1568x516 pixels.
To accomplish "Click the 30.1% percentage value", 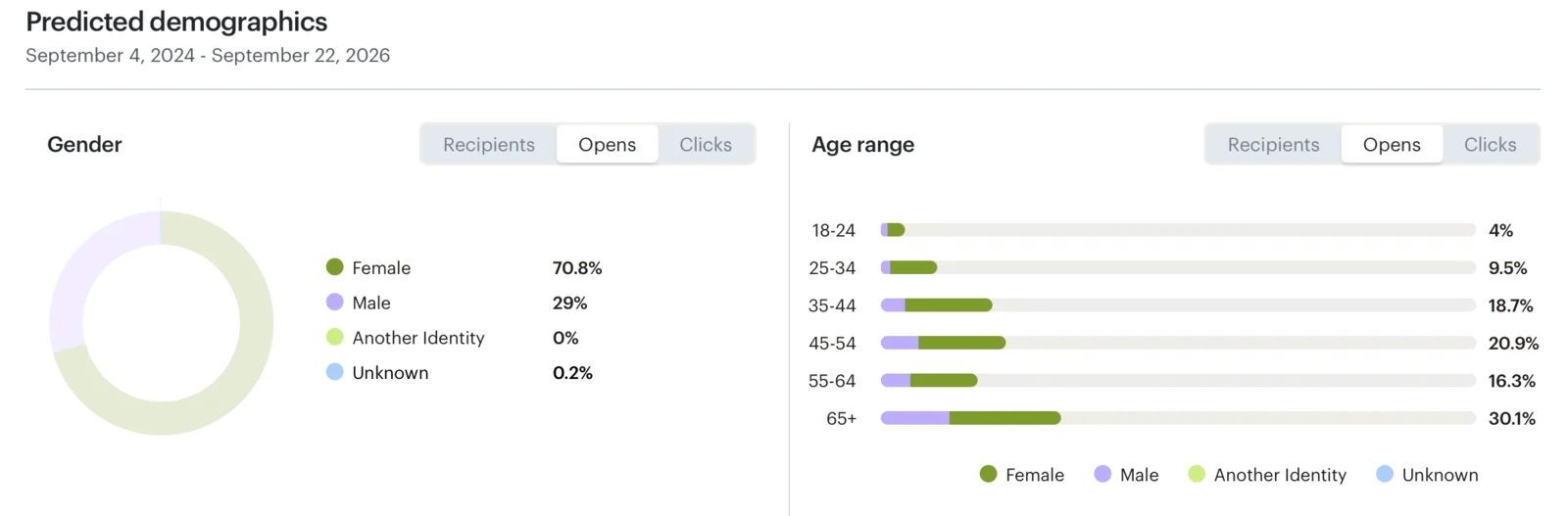I will coord(1511,418).
